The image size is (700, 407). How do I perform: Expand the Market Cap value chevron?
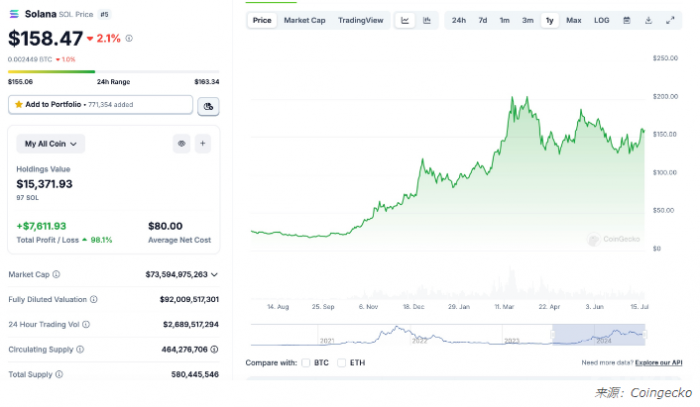pyautogui.click(x=214, y=274)
